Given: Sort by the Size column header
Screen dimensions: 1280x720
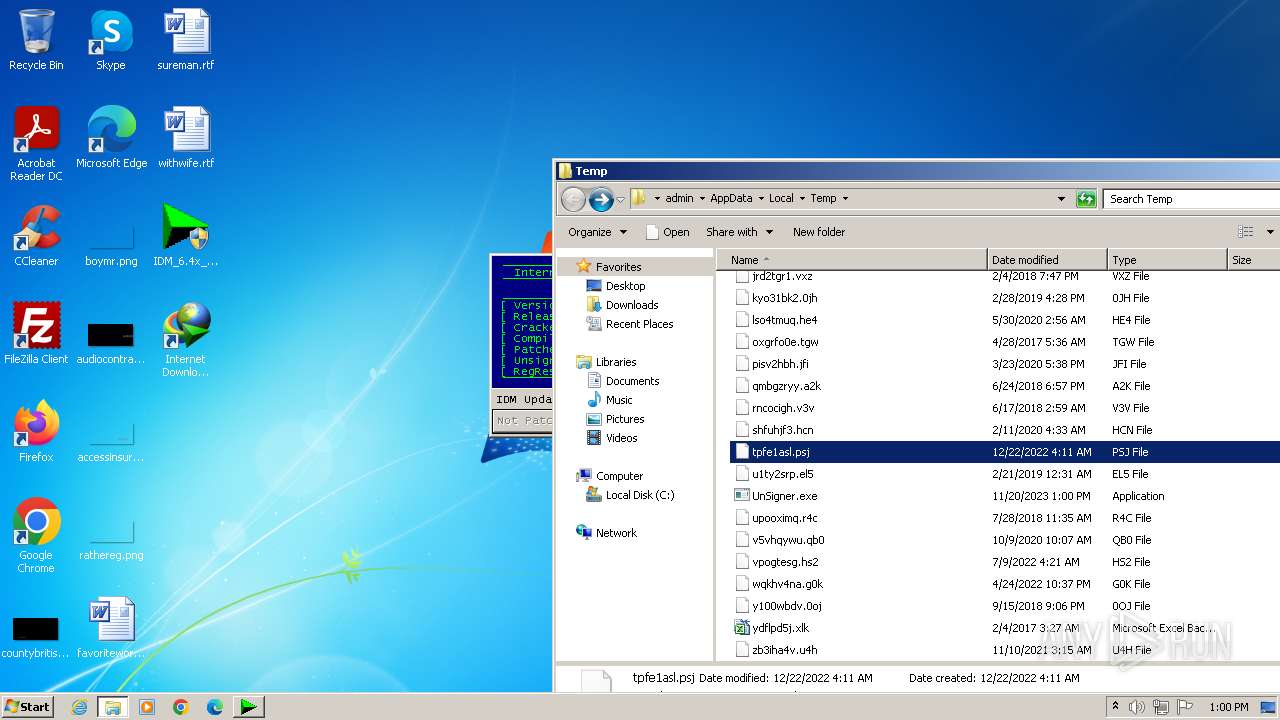Looking at the screenshot, I should coord(1253,260).
